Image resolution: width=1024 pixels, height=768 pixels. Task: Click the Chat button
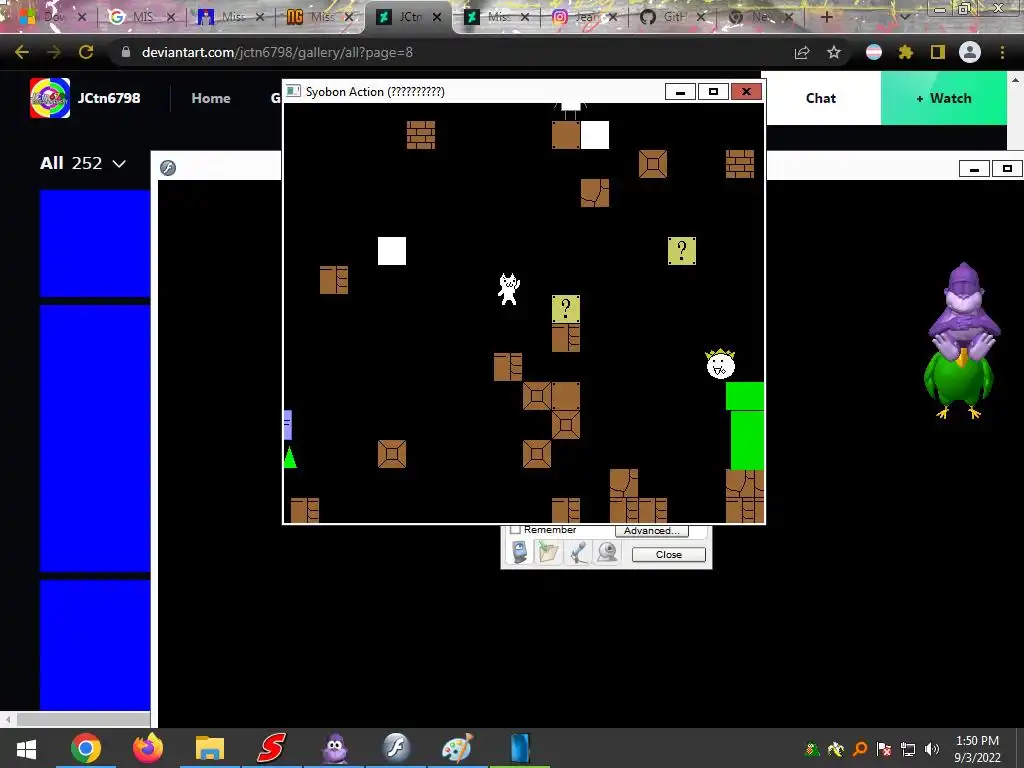click(821, 98)
